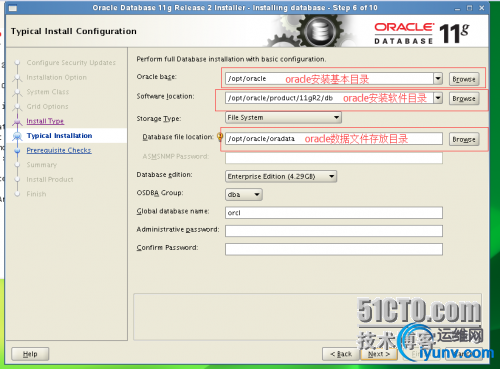500x369 pixels.
Task: Click the Help button
Action: pos(30,354)
